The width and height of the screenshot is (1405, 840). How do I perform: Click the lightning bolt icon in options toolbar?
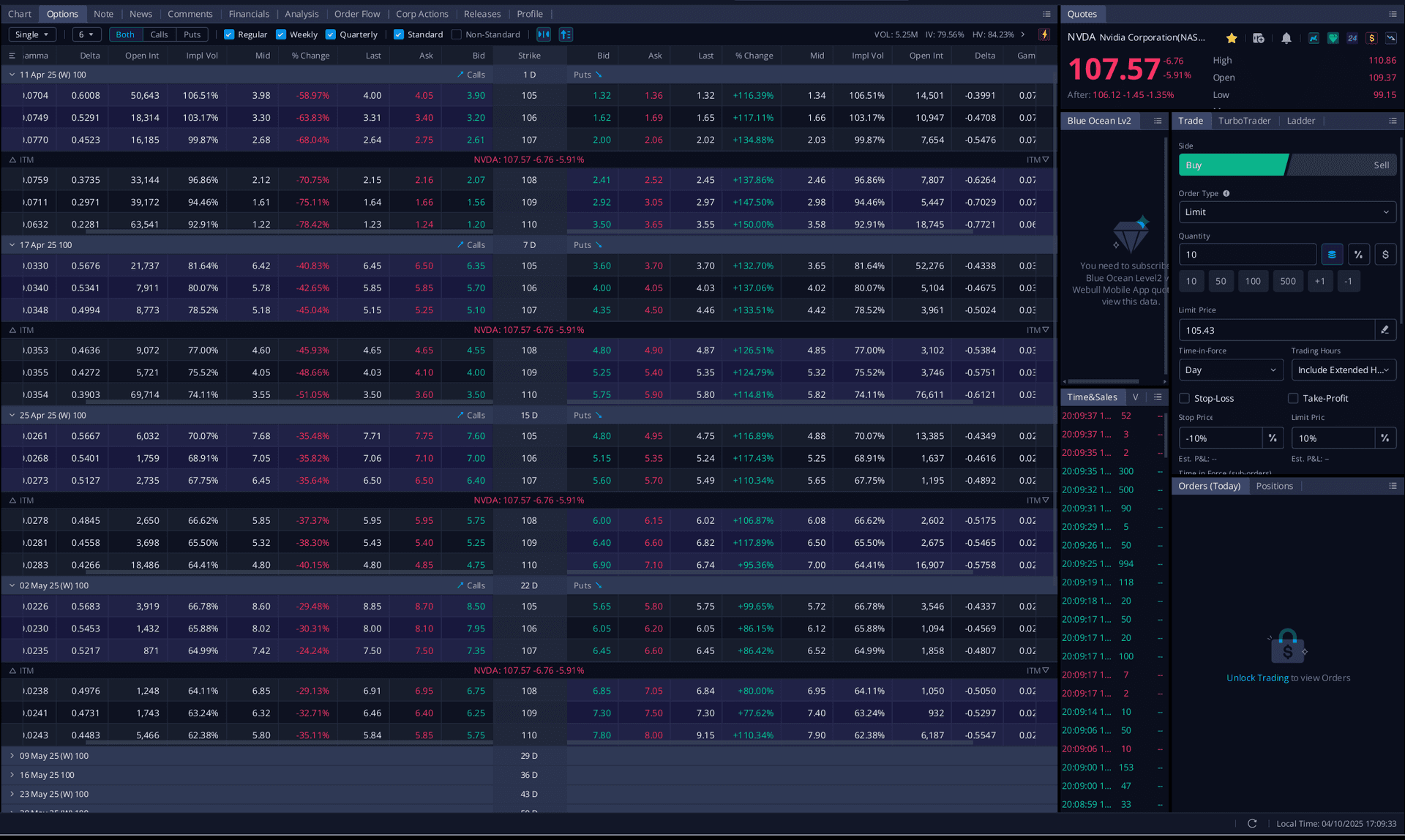coord(1044,34)
